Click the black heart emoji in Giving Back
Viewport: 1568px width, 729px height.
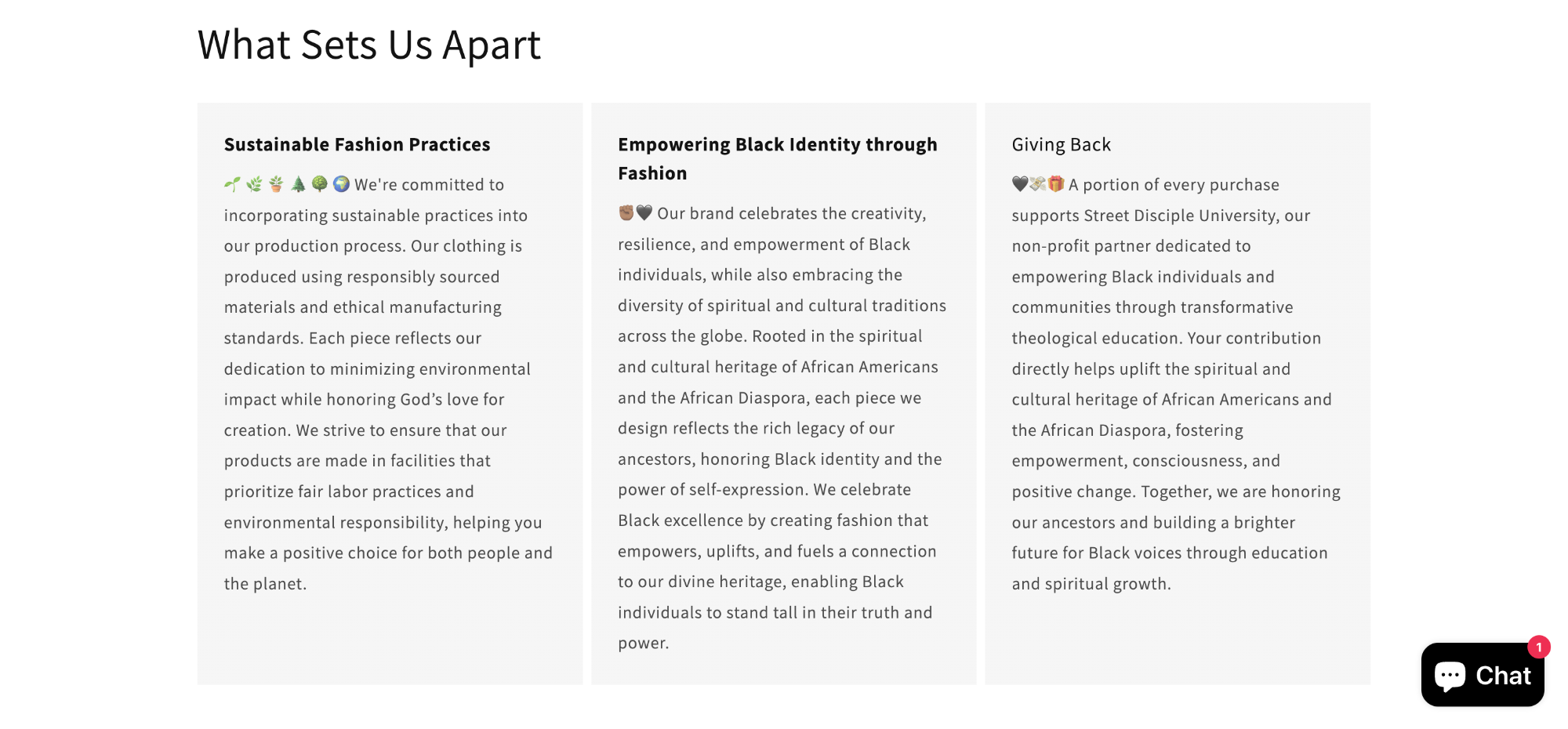(1020, 184)
